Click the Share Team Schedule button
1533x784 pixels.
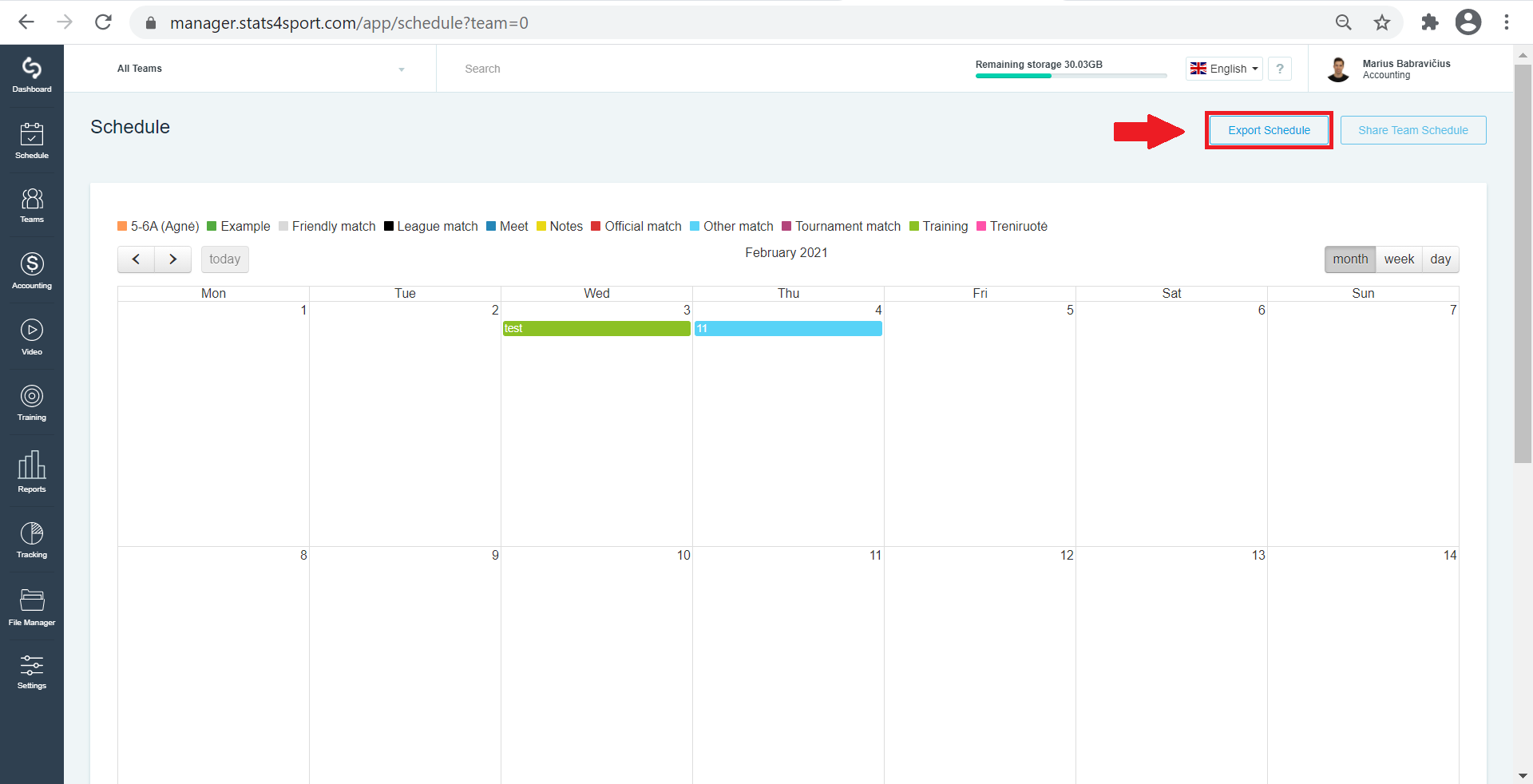click(1413, 130)
